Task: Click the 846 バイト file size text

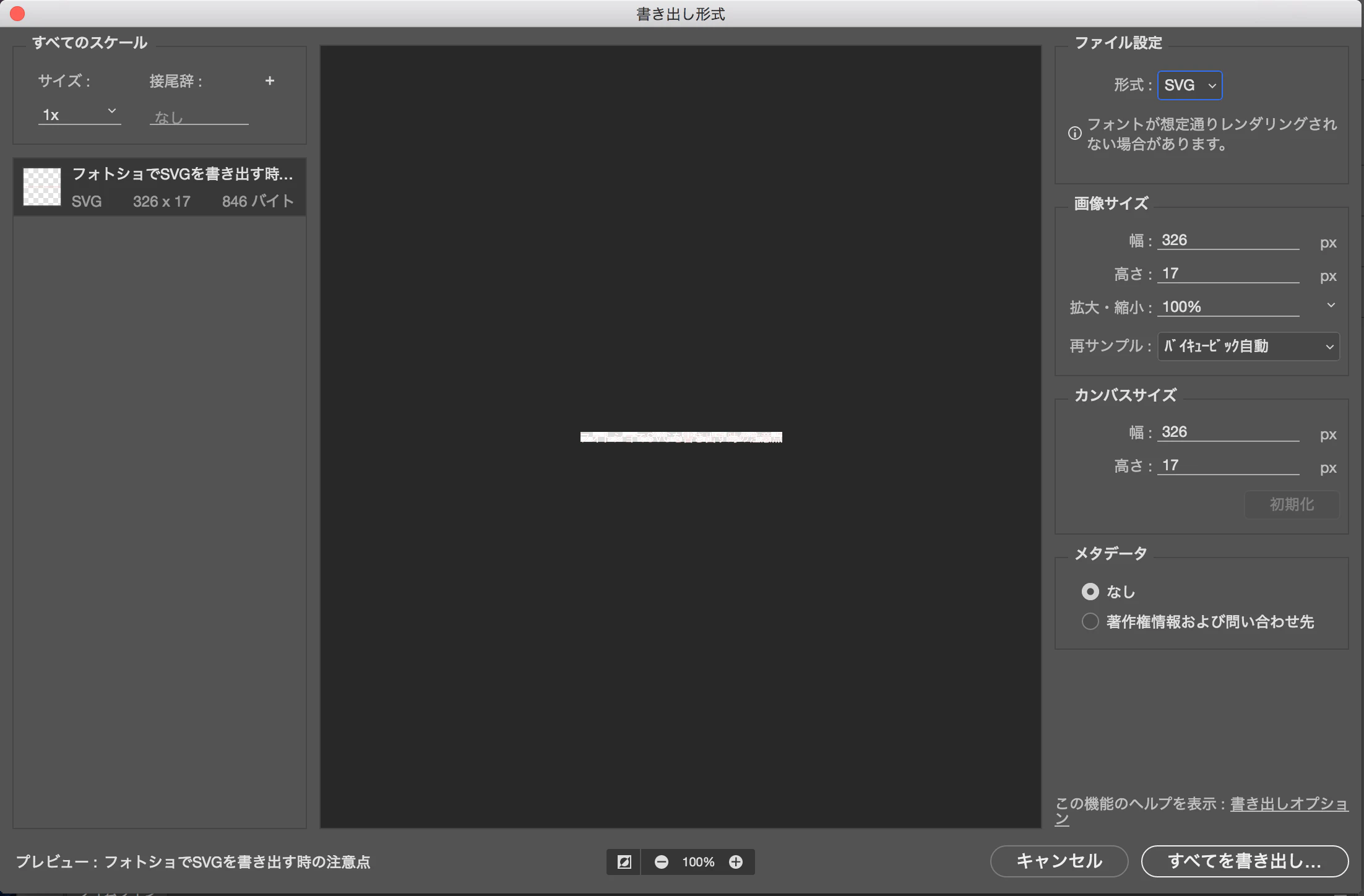Action: [x=257, y=201]
